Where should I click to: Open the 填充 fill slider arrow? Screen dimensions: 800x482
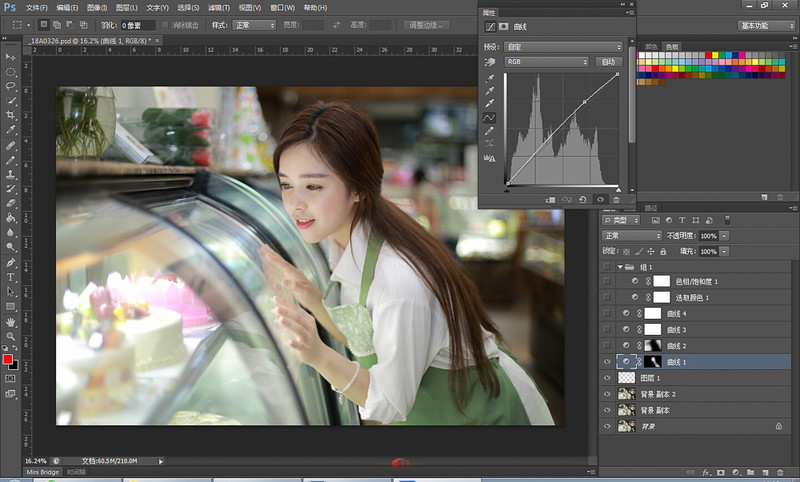(x=724, y=251)
